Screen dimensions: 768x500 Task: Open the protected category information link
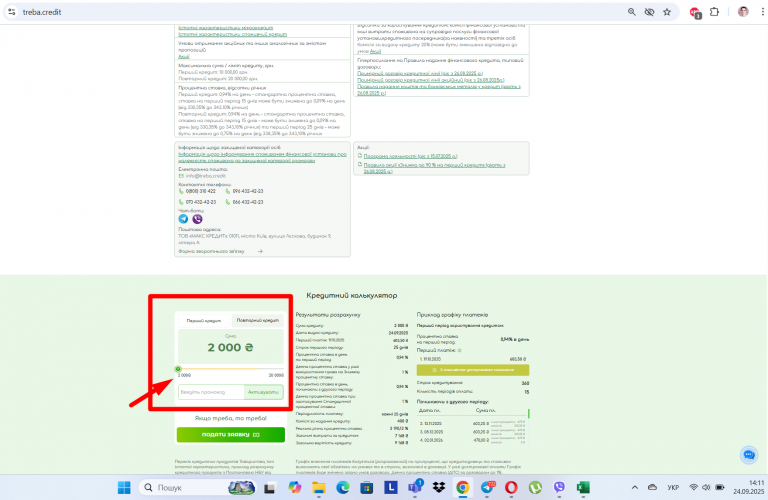(x=263, y=157)
